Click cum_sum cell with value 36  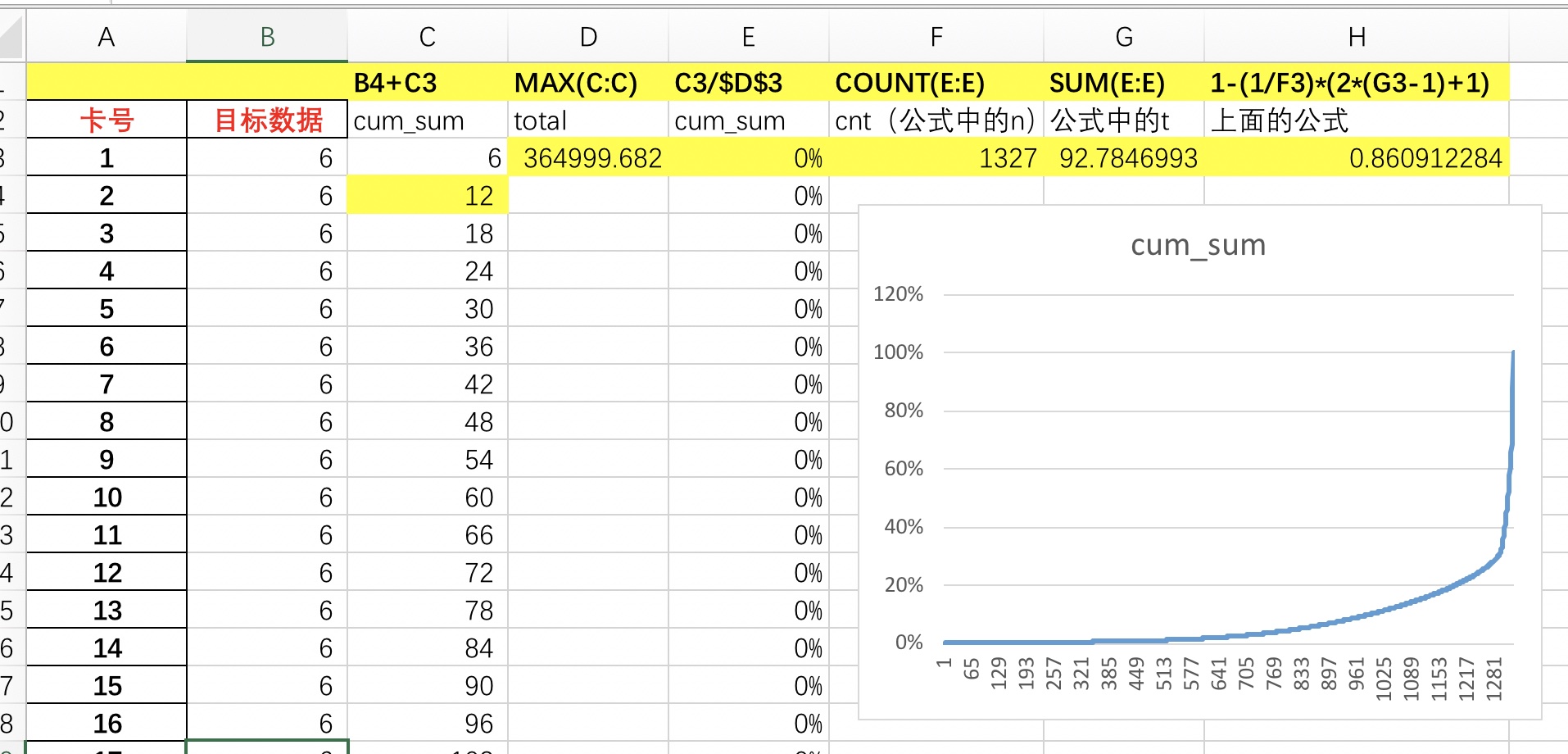(x=428, y=346)
